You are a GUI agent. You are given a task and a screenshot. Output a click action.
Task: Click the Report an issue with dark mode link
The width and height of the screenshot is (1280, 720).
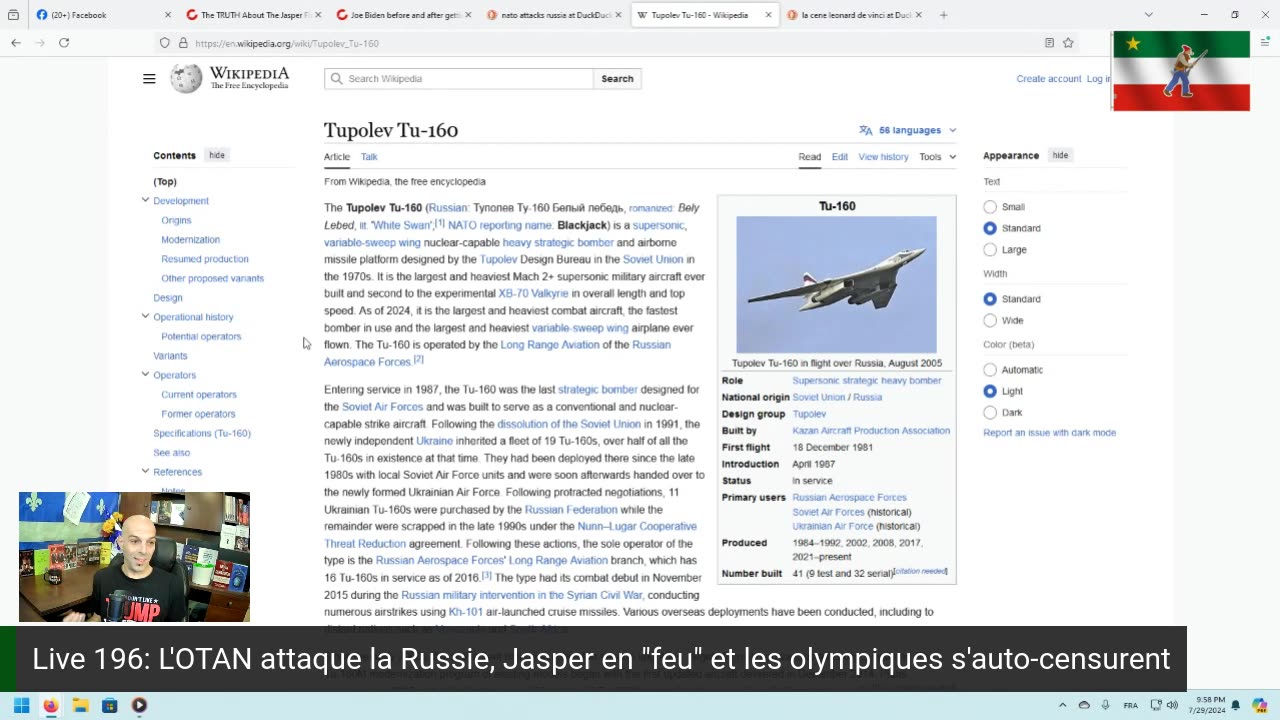[x=1050, y=433]
